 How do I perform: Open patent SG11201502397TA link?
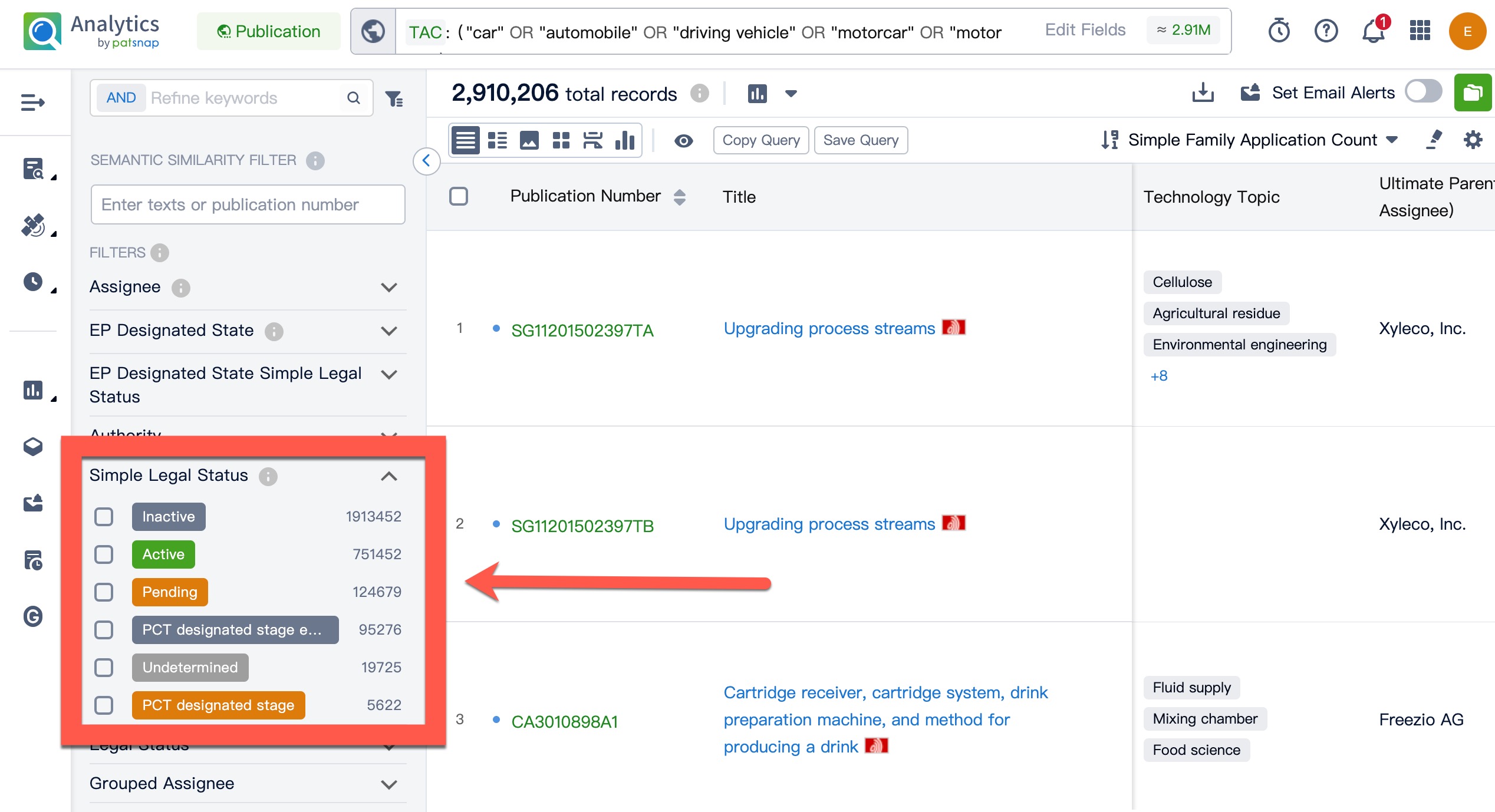(x=582, y=331)
